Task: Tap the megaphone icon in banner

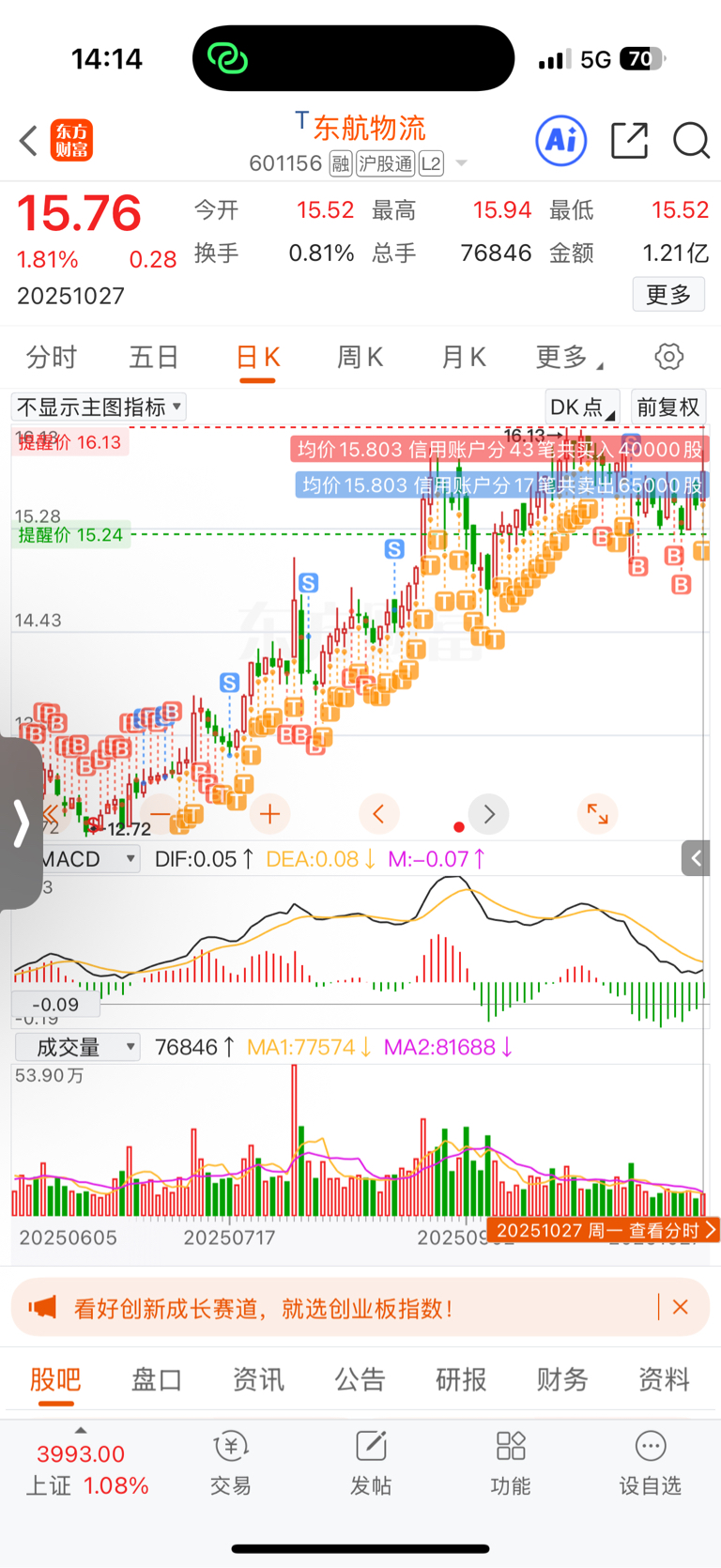Action: (x=42, y=1307)
